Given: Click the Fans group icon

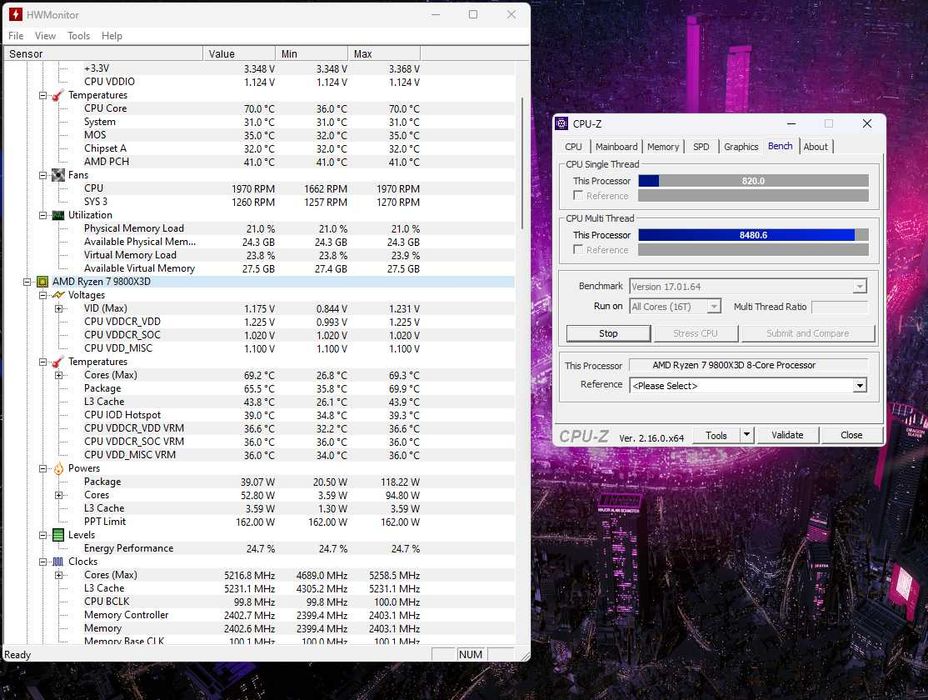Looking at the screenshot, I should tap(58, 175).
